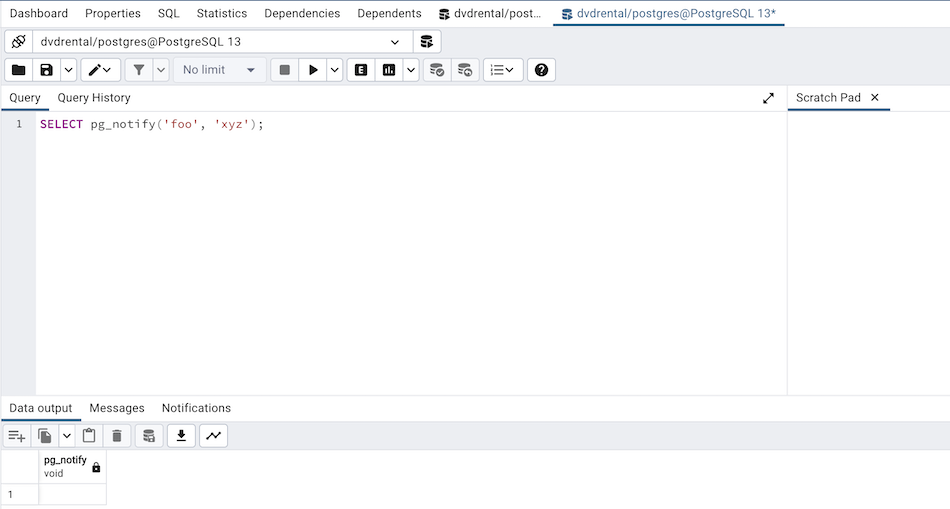Switch to the Query History tab
The width and height of the screenshot is (950, 509).
(x=94, y=98)
